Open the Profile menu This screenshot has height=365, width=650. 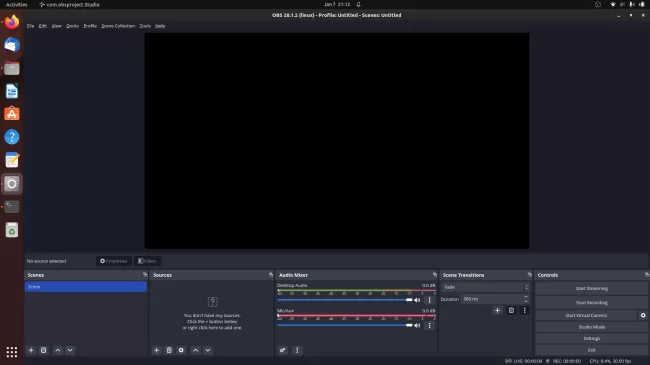point(90,26)
